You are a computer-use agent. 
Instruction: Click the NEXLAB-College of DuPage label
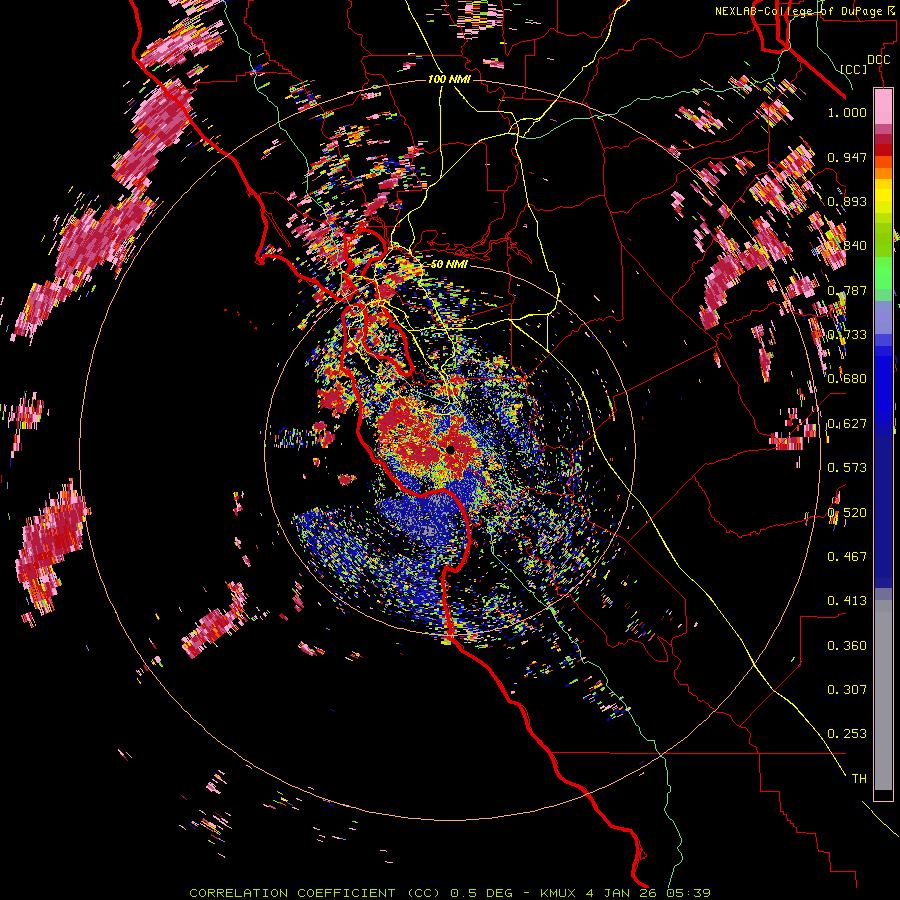(798, 11)
